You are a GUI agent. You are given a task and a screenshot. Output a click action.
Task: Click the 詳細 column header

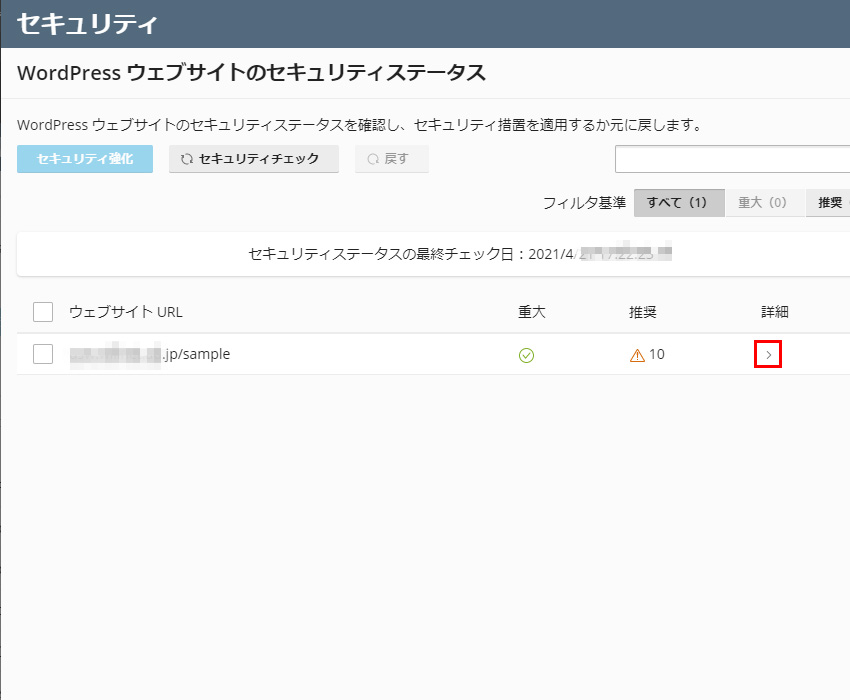click(x=775, y=312)
